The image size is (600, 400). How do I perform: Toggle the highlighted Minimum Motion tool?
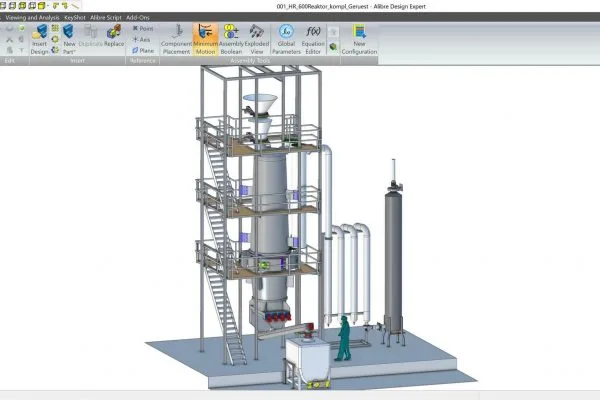205,39
